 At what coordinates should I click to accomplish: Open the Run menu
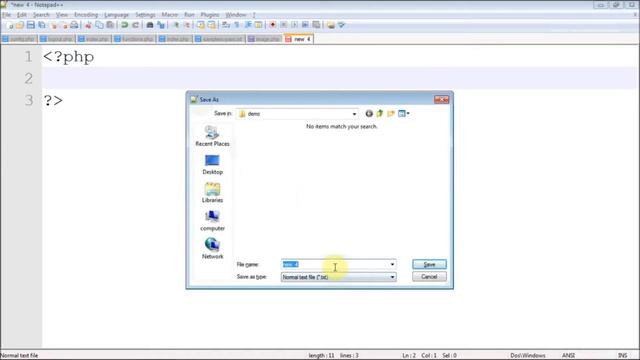click(189, 15)
